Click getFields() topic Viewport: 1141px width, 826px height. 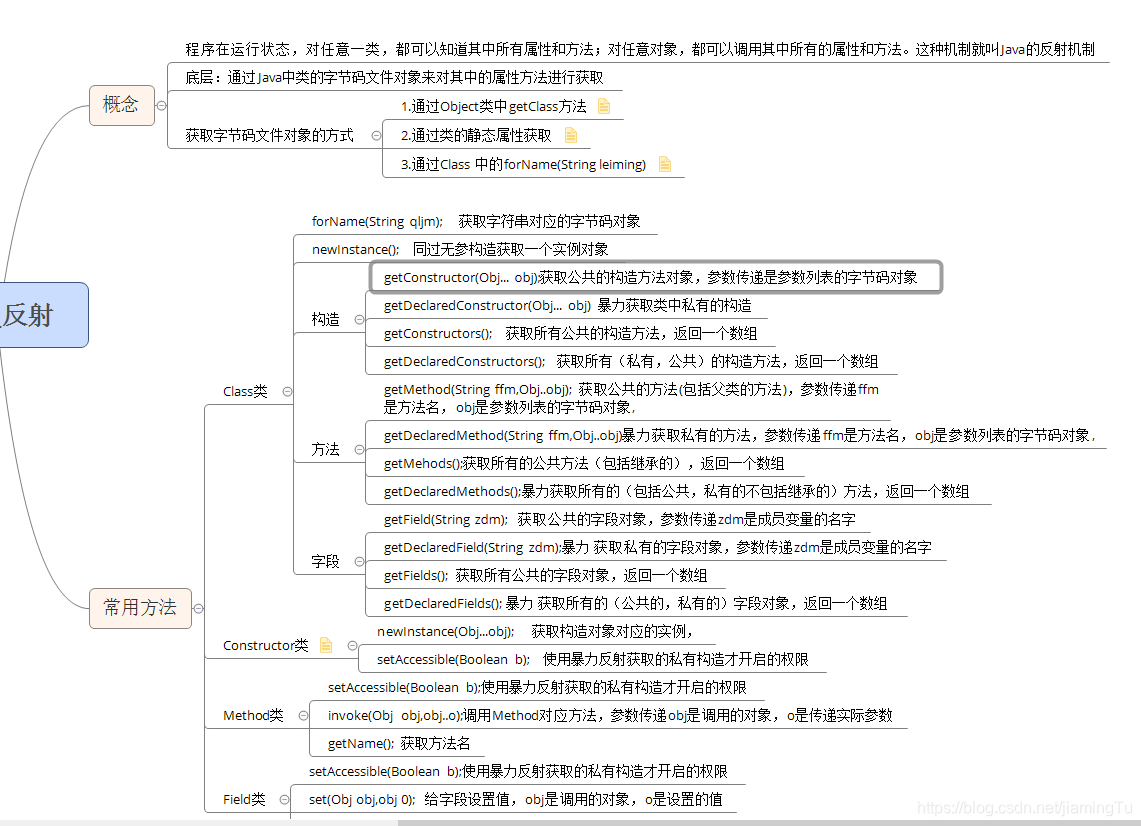pos(545,576)
